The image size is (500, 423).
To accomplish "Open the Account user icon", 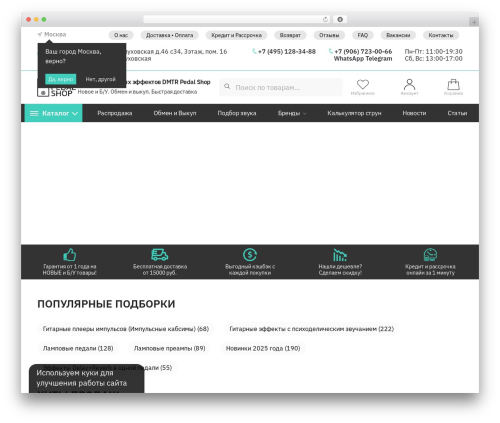I will (x=409, y=84).
